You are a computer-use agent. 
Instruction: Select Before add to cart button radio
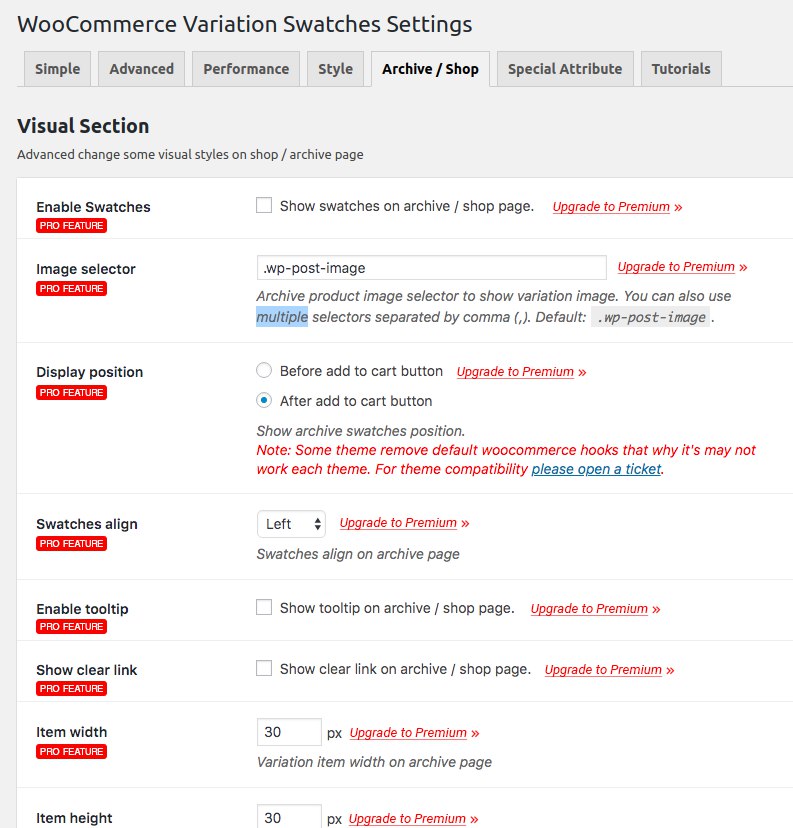pyautogui.click(x=264, y=371)
